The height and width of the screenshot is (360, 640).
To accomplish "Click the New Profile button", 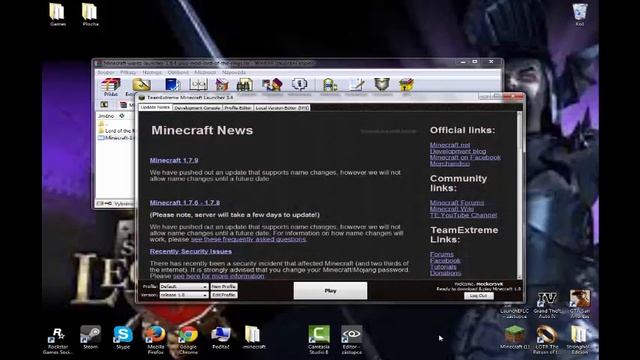I will (224, 287).
